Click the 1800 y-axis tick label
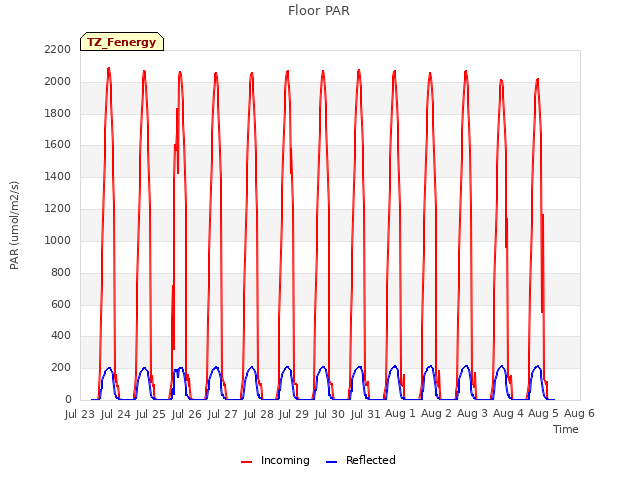This screenshot has width=640, height=480. pyautogui.click(x=58, y=113)
